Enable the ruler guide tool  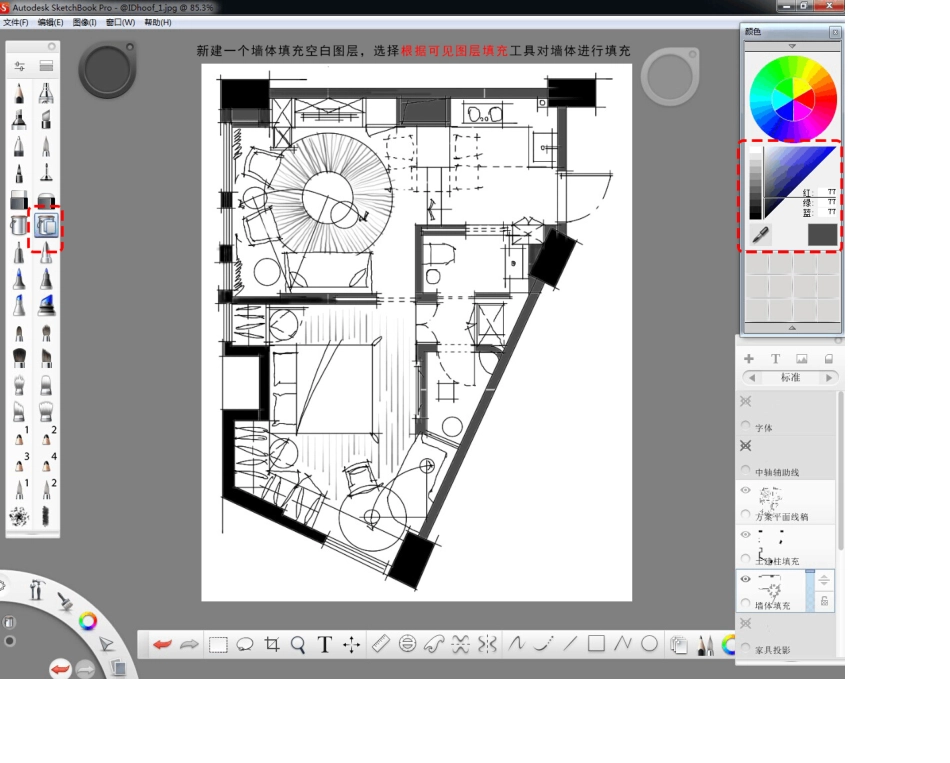[380, 644]
